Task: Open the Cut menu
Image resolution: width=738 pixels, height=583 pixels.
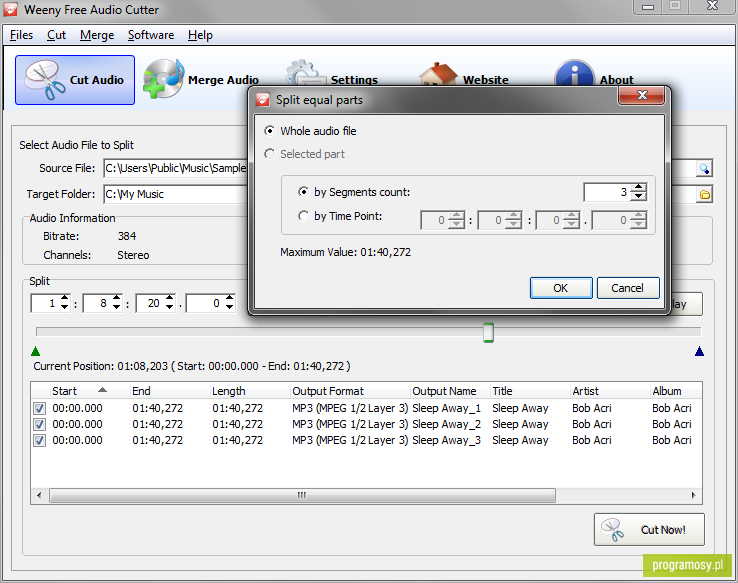Action: pyautogui.click(x=56, y=35)
